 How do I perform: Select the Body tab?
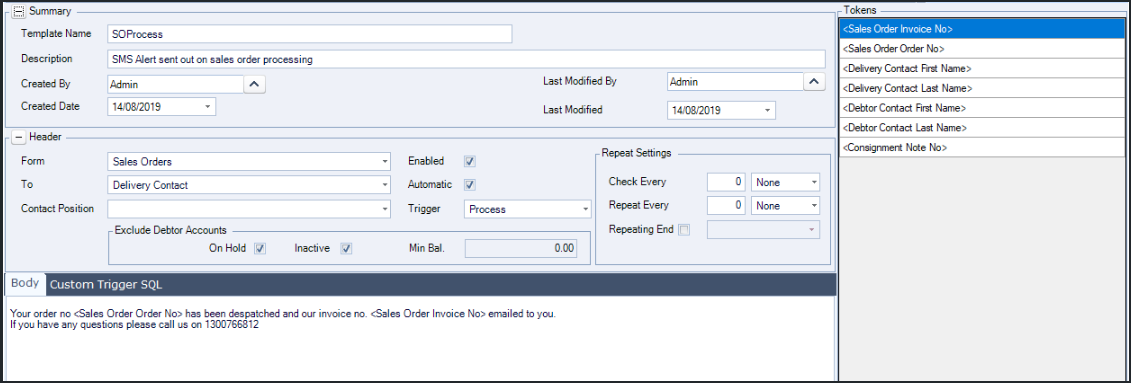pyautogui.click(x=25, y=283)
